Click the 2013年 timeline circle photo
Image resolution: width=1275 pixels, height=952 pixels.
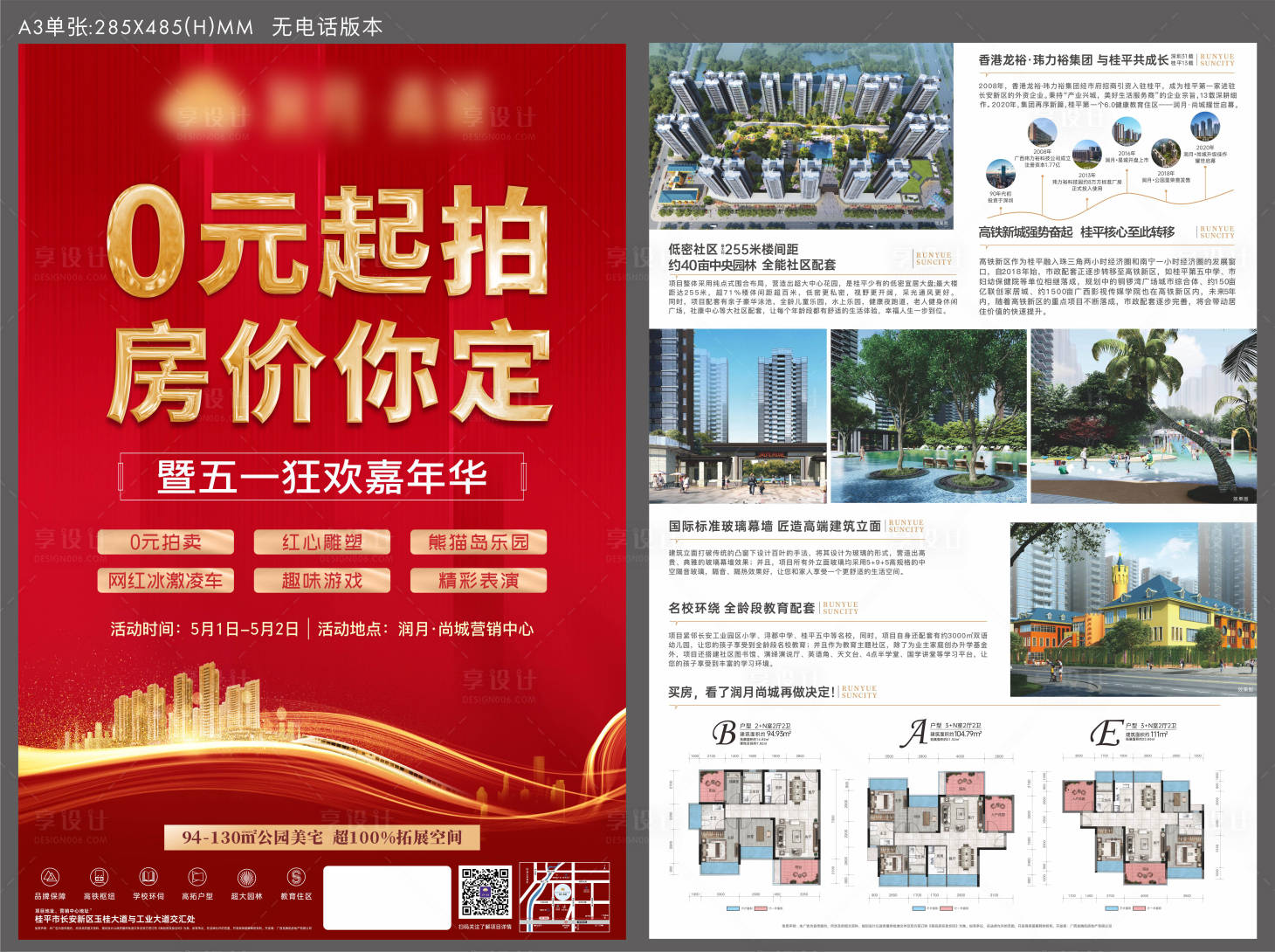[x=1087, y=155]
